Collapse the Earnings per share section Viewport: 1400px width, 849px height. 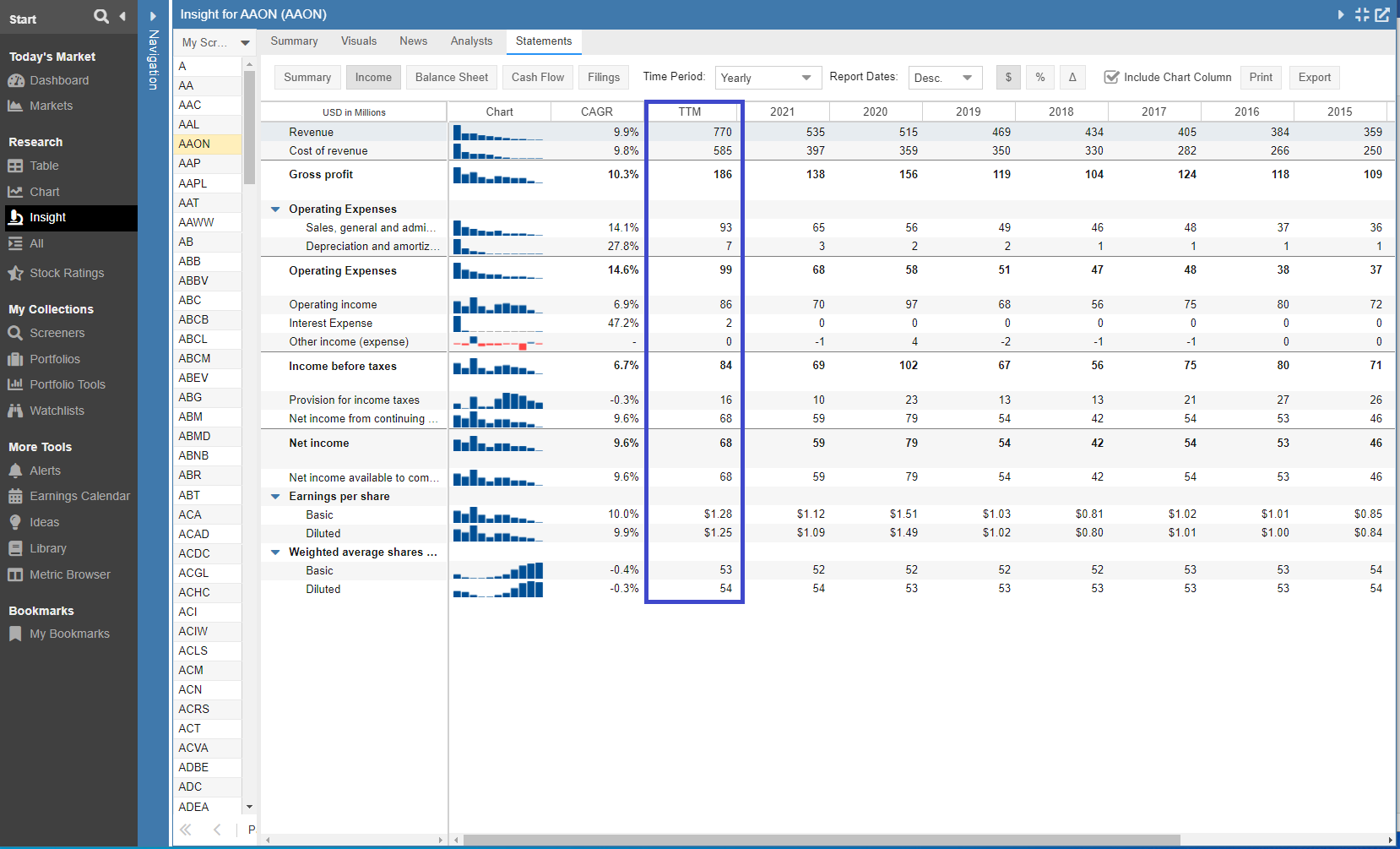[275, 496]
